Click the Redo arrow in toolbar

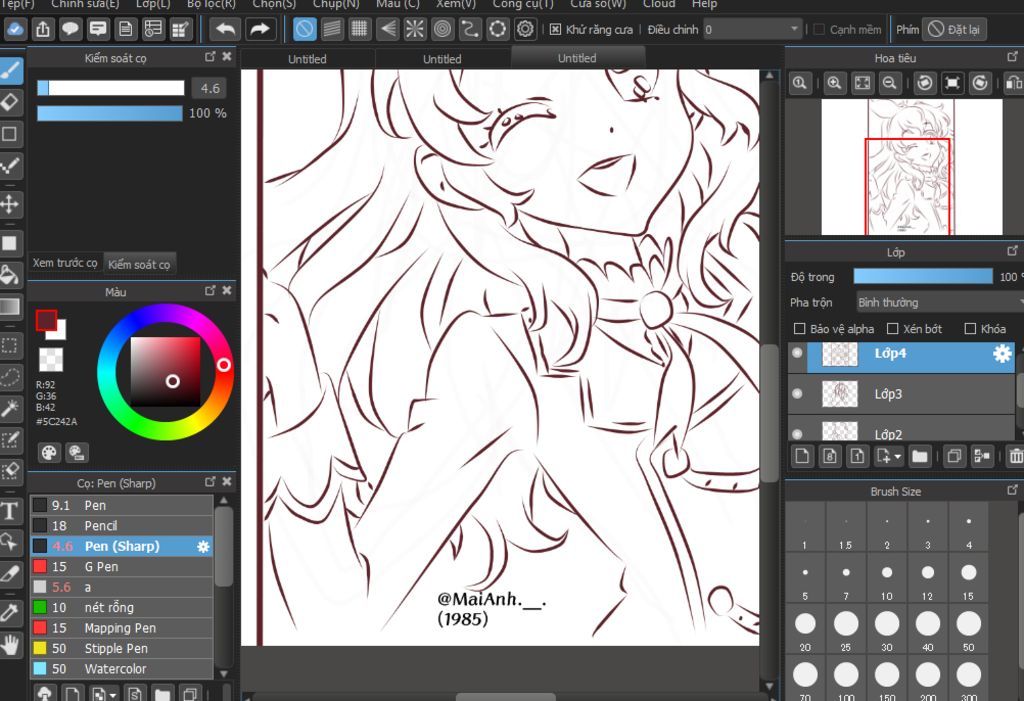click(261, 29)
